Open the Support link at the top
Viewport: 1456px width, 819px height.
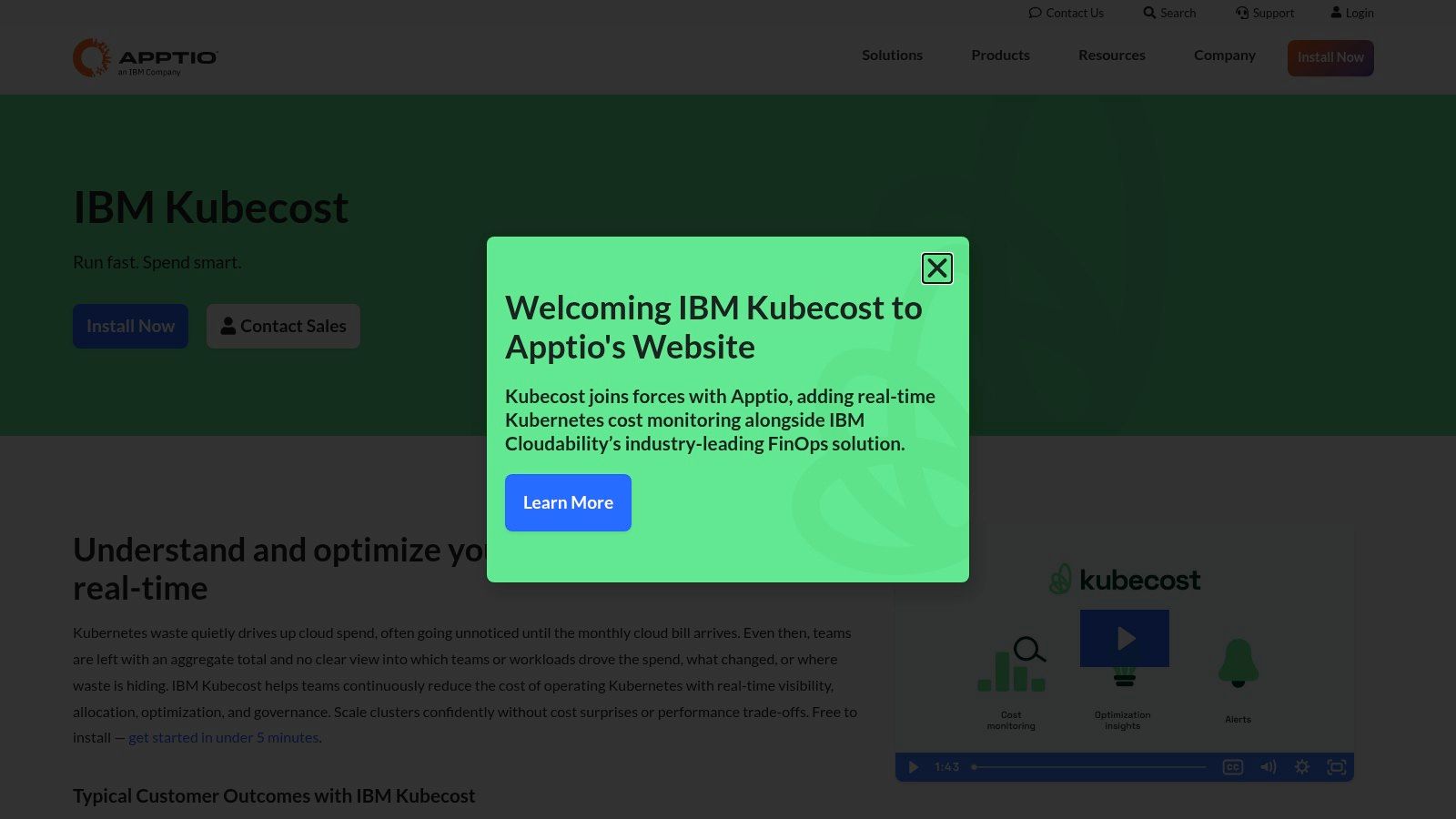tap(1264, 13)
